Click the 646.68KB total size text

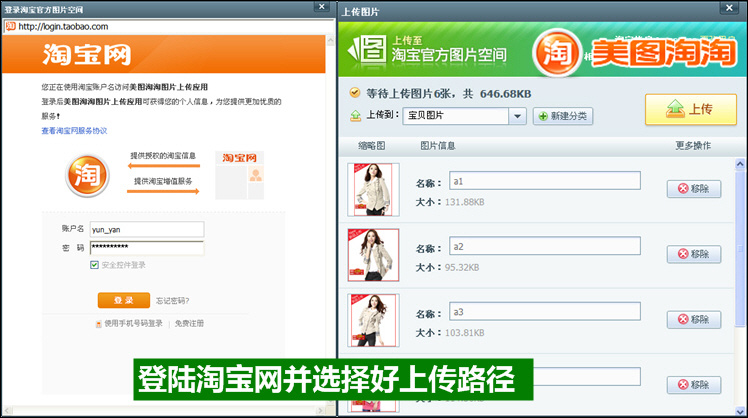pyautogui.click(x=505, y=94)
